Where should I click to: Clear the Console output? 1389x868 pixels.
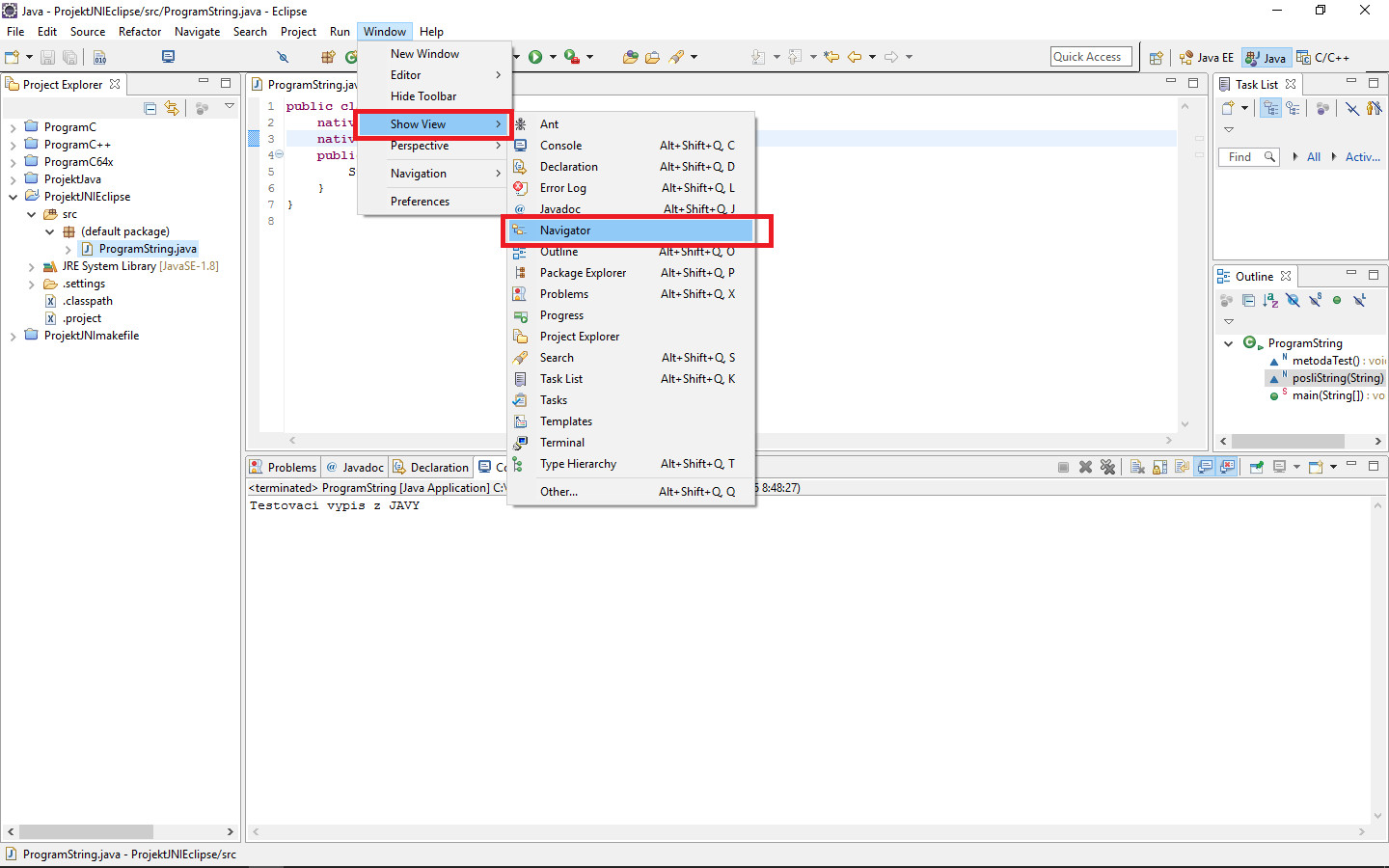point(1137,467)
